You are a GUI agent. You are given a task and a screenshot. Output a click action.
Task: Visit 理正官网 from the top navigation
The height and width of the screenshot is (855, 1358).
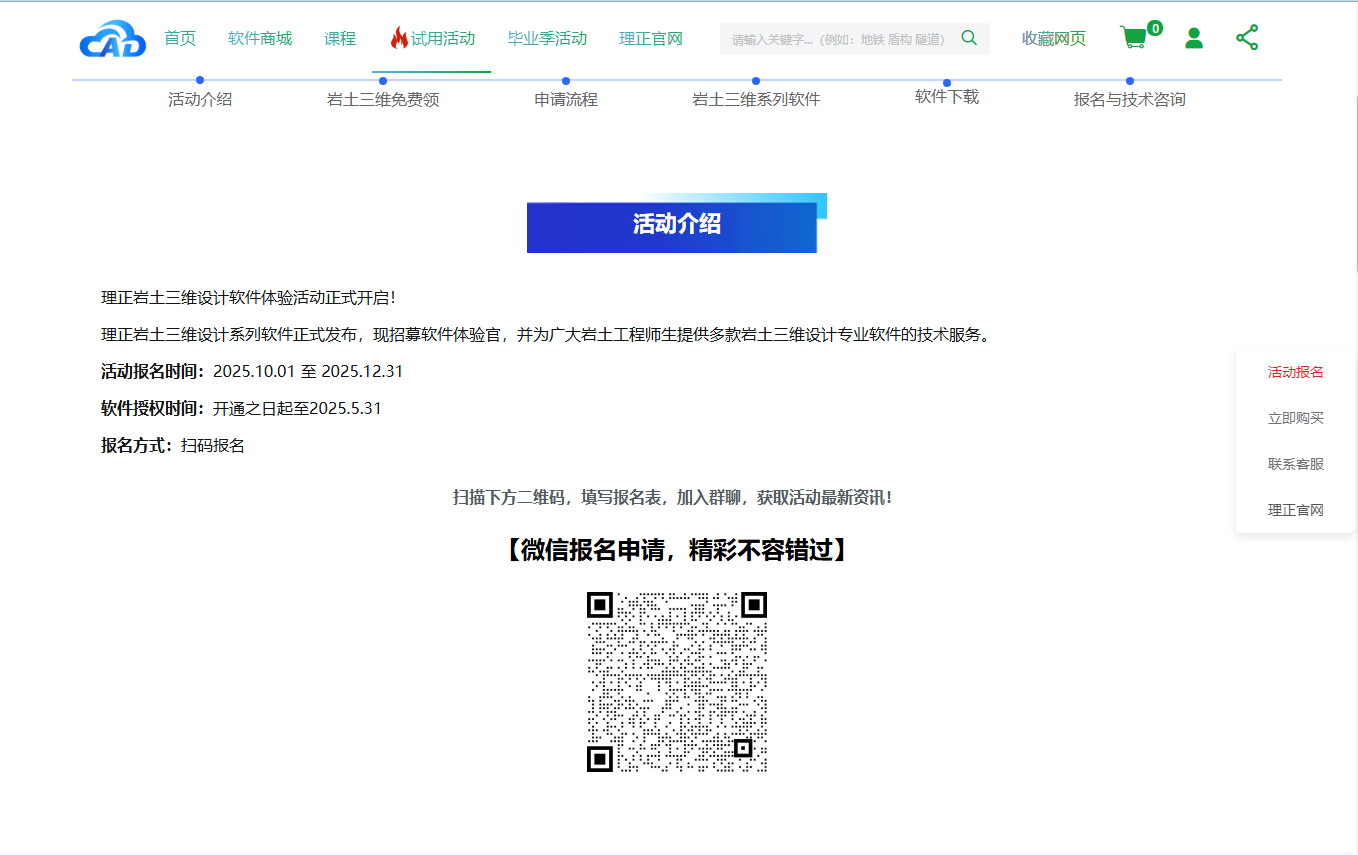(x=651, y=39)
